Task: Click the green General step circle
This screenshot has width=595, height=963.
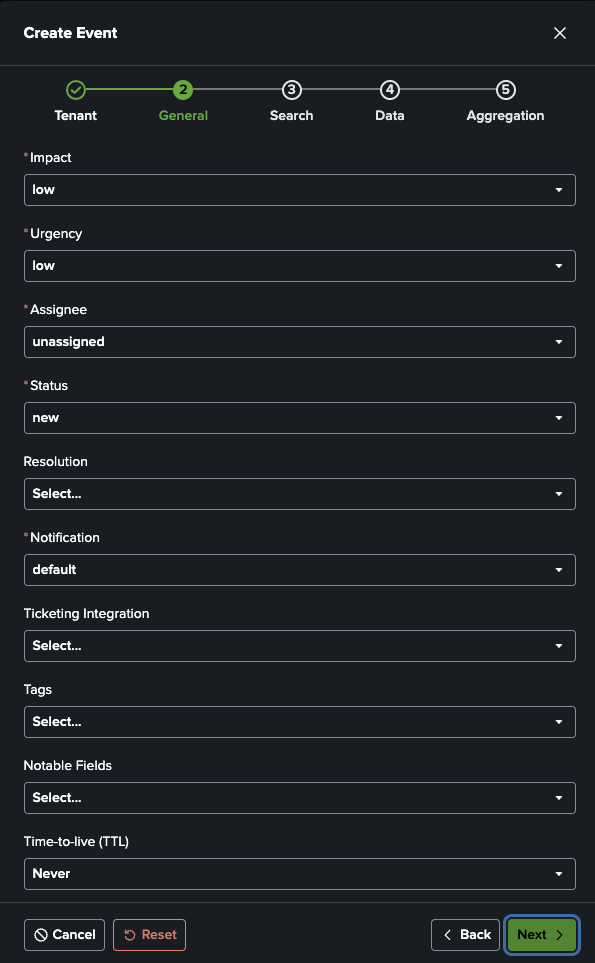Action: click(182, 89)
